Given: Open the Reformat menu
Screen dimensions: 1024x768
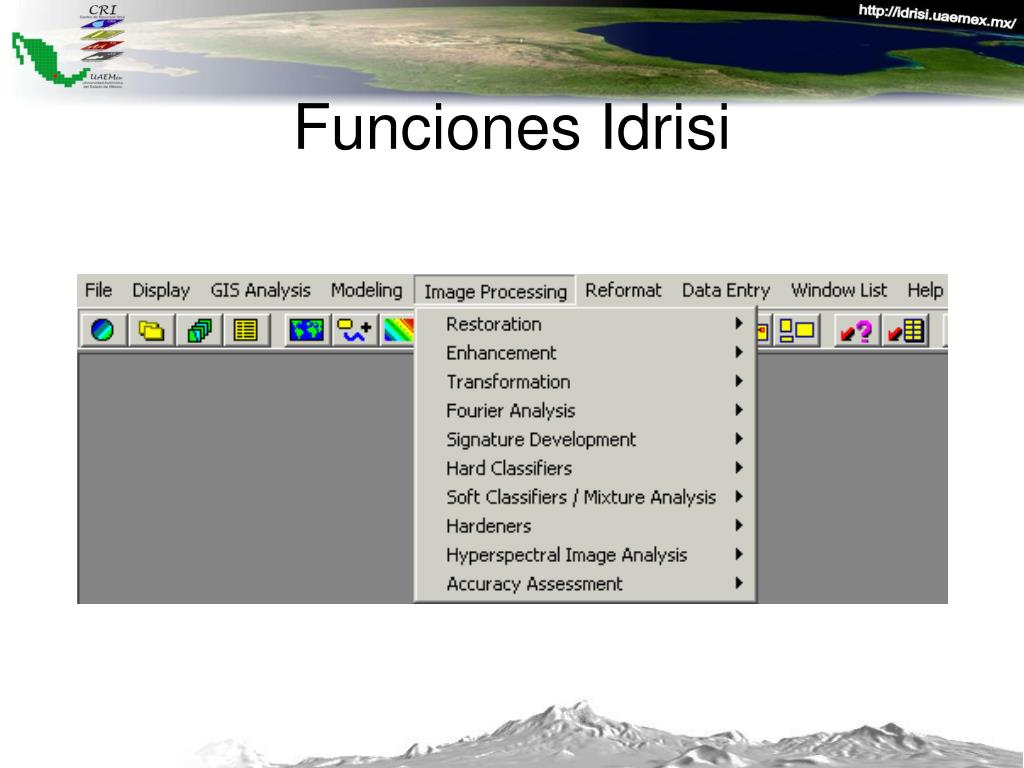Looking at the screenshot, I should [623, 290].
